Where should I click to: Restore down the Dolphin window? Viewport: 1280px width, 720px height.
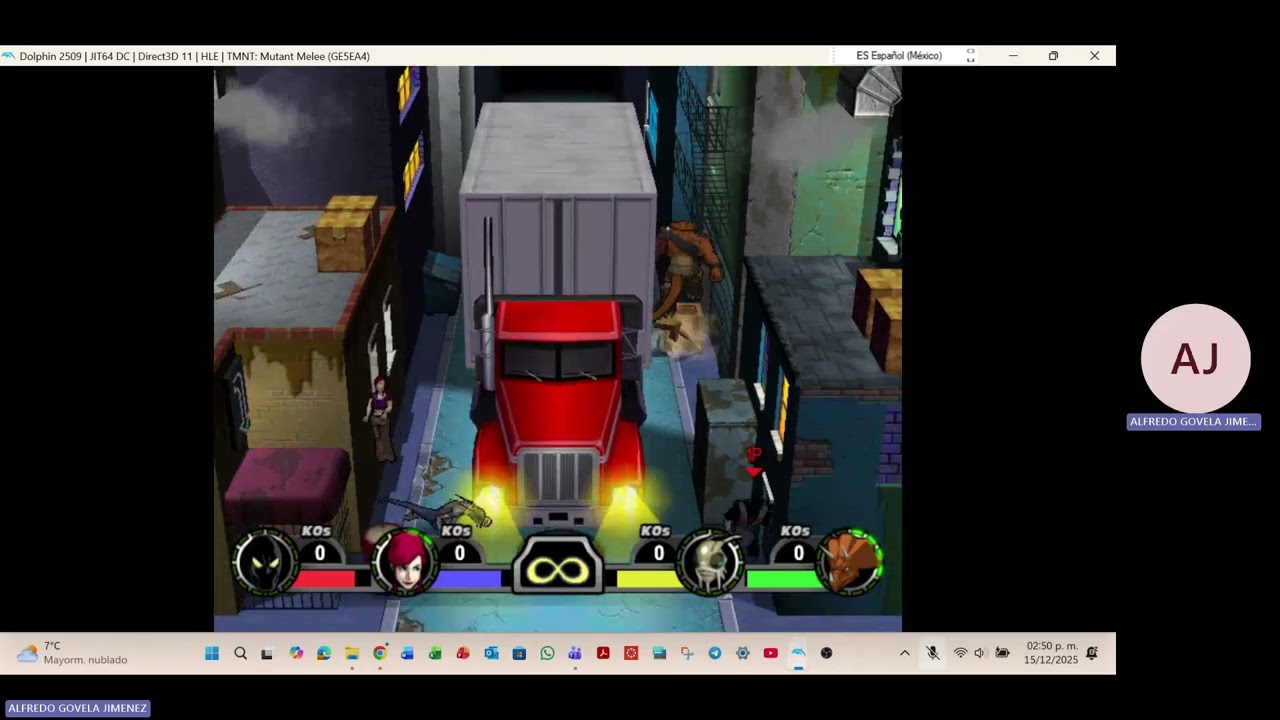(1053, 56)
